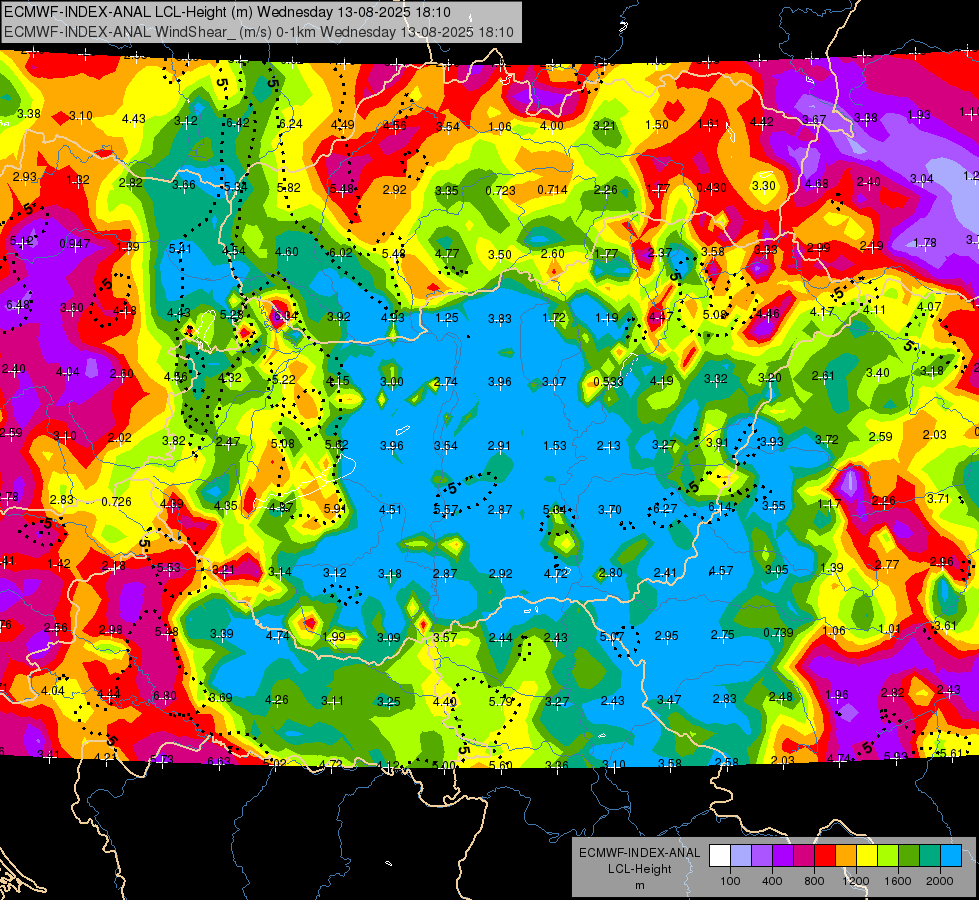Click the wind shear value 2.74
The image size is (979, 900).
445,382
